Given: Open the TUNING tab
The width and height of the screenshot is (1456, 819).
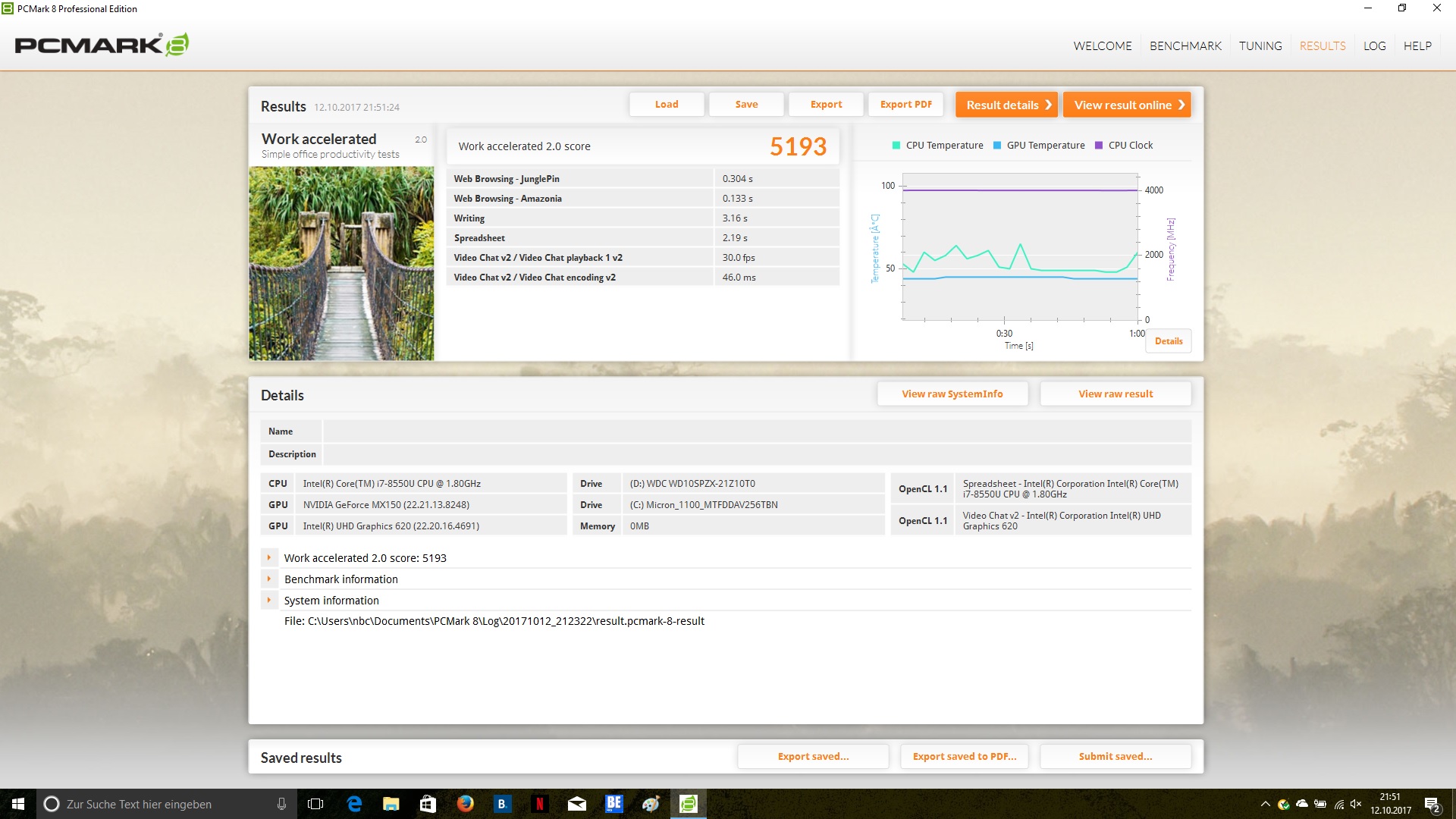Looking at the screenshot, I should 1260,45.
